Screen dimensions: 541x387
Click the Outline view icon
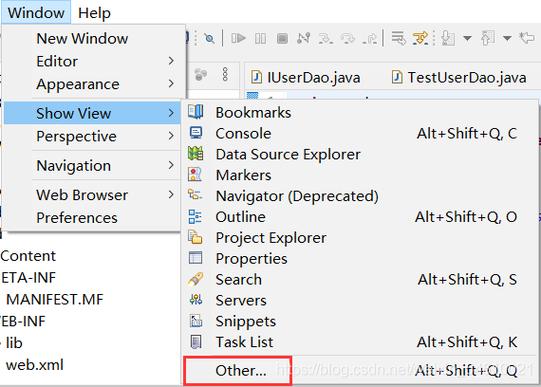[x=195, y=216]
